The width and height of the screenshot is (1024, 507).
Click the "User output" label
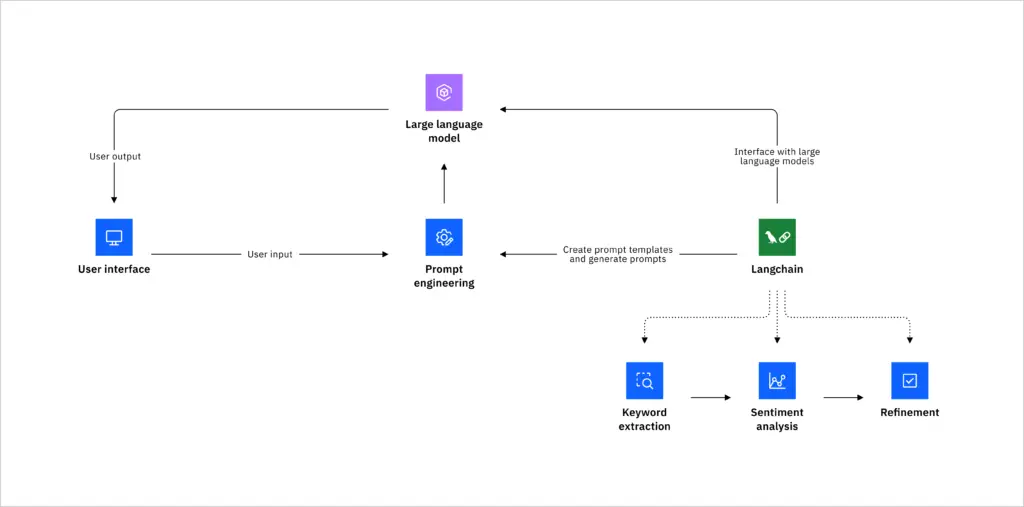115,157
